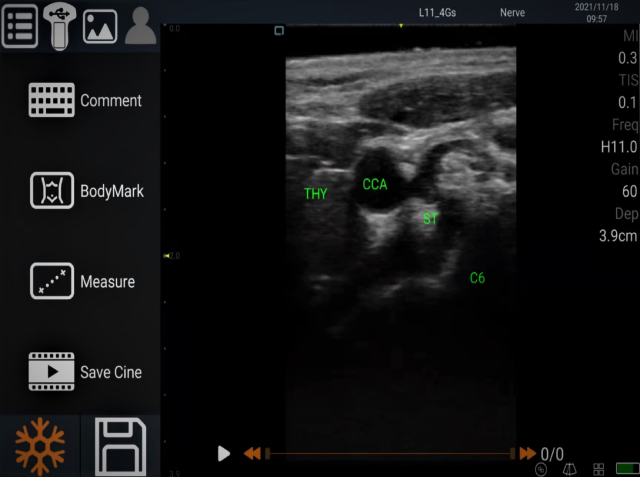
Task: Open the main menu list icon
Action: pos(20,25)
